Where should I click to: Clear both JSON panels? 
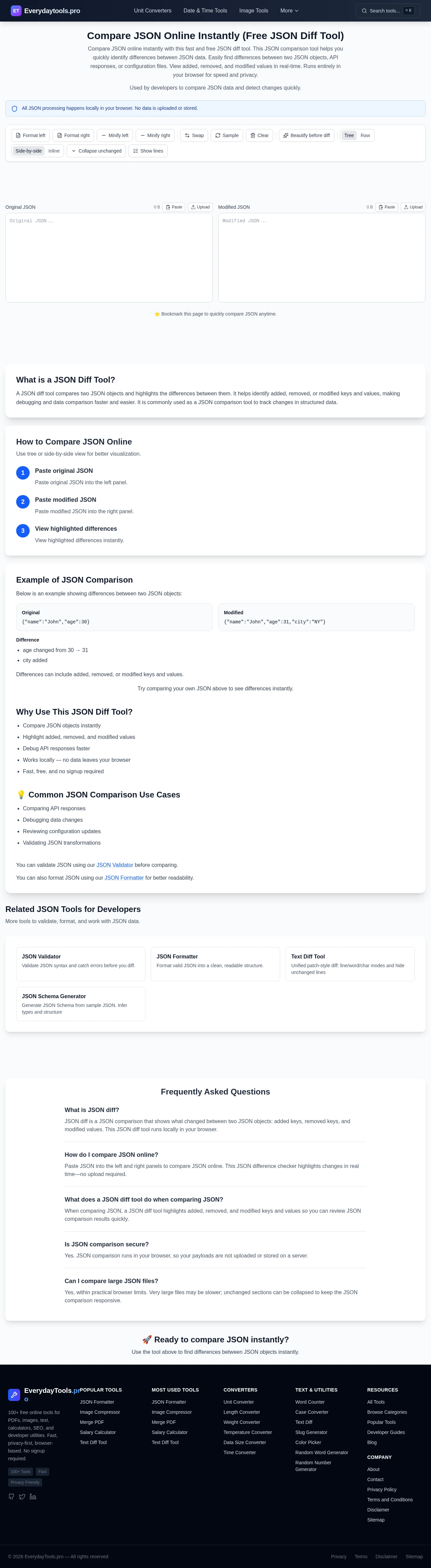(259, 135)
